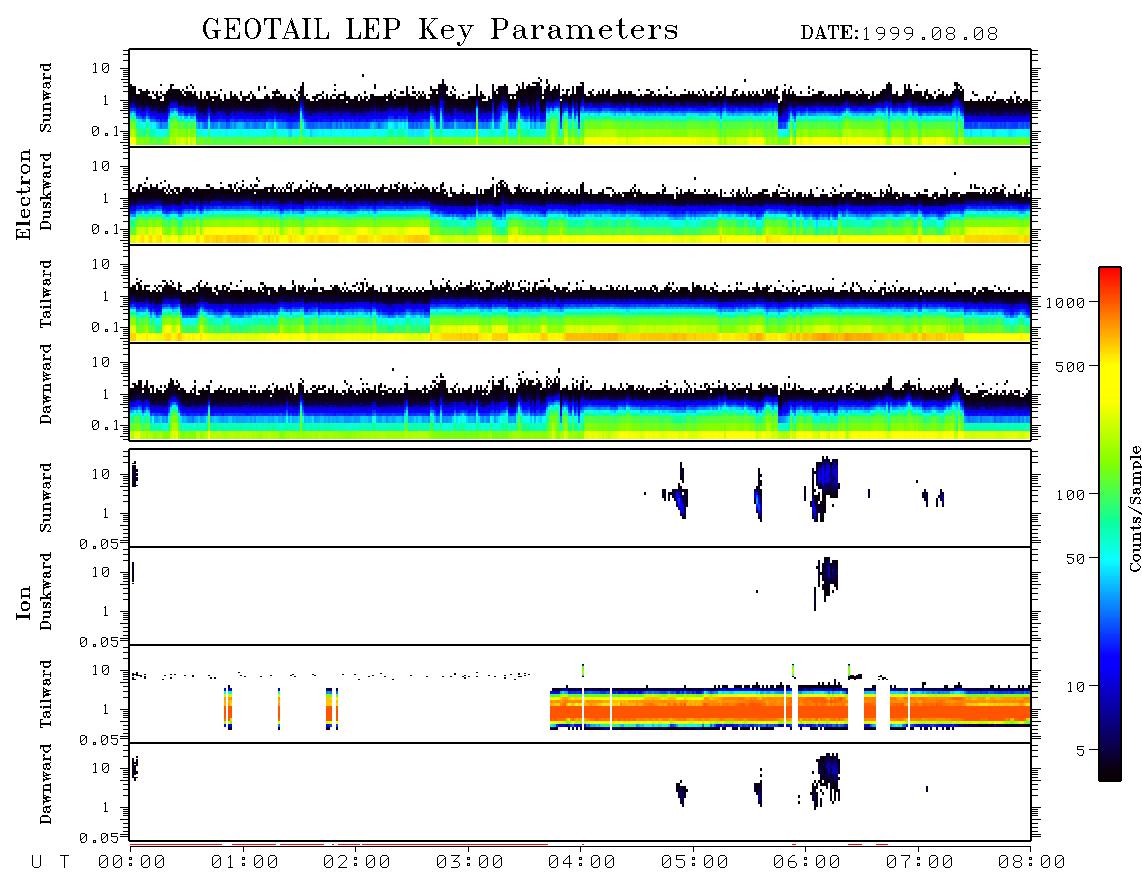The image size is (1142, 880).
Task: Select the 05:00 time tick label
Action: (x=695, y=862)
